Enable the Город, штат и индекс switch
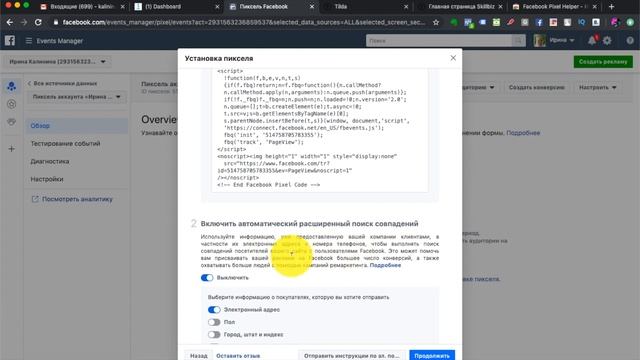This screenshot has width=640, height=360. 214,335
